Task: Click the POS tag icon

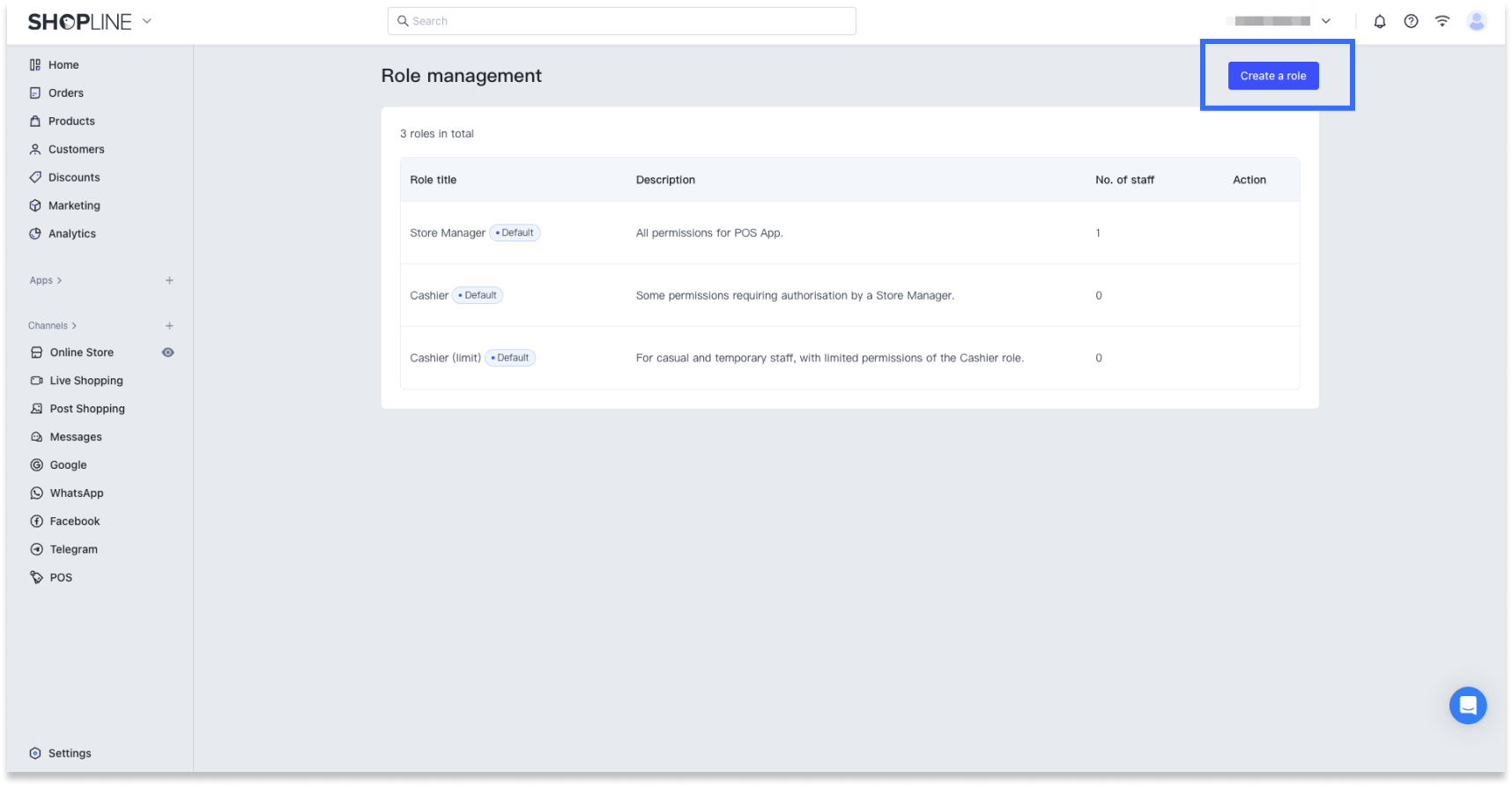Action: (37, 578)
